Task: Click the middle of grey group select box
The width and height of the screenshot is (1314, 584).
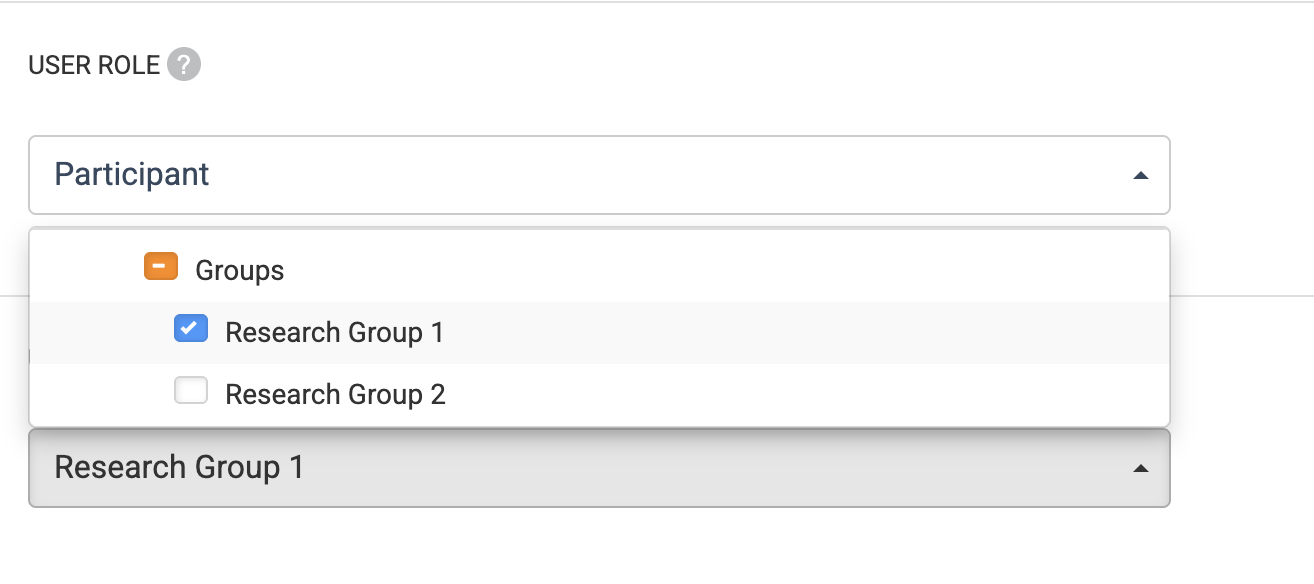Action: 599,468
